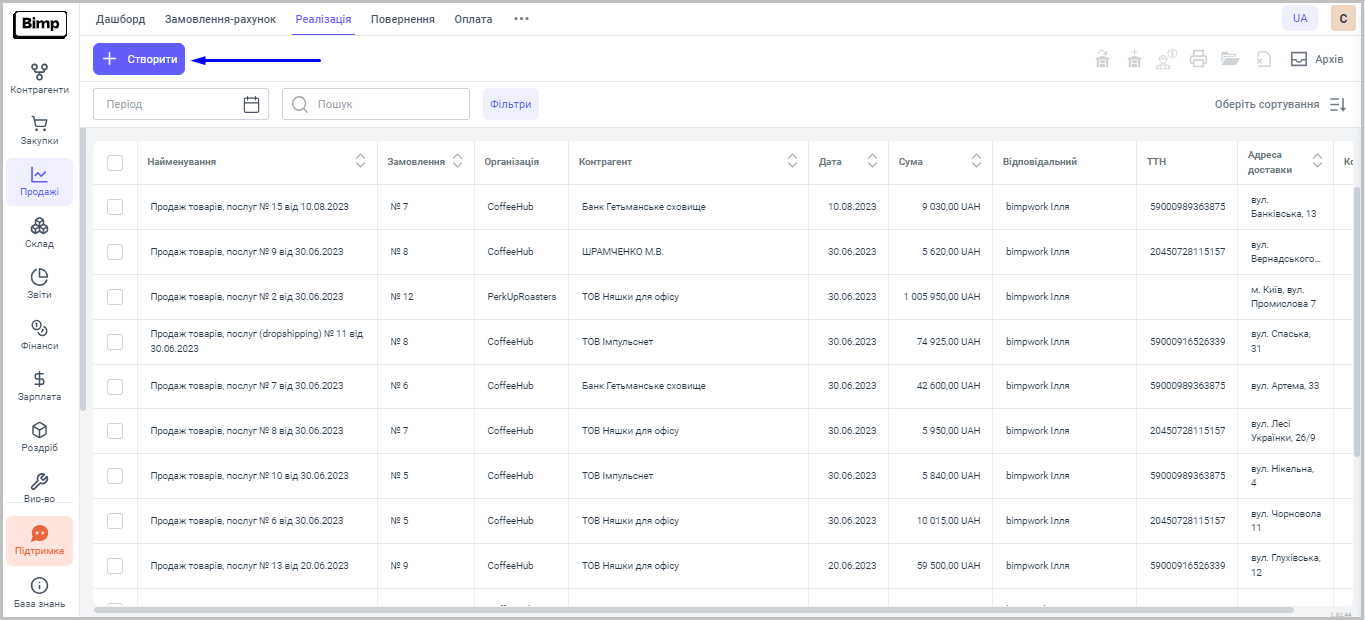The width and height of the screenshot is (1365, 620).
Task: Open the Фінанси section
Action: pos(39,335)
